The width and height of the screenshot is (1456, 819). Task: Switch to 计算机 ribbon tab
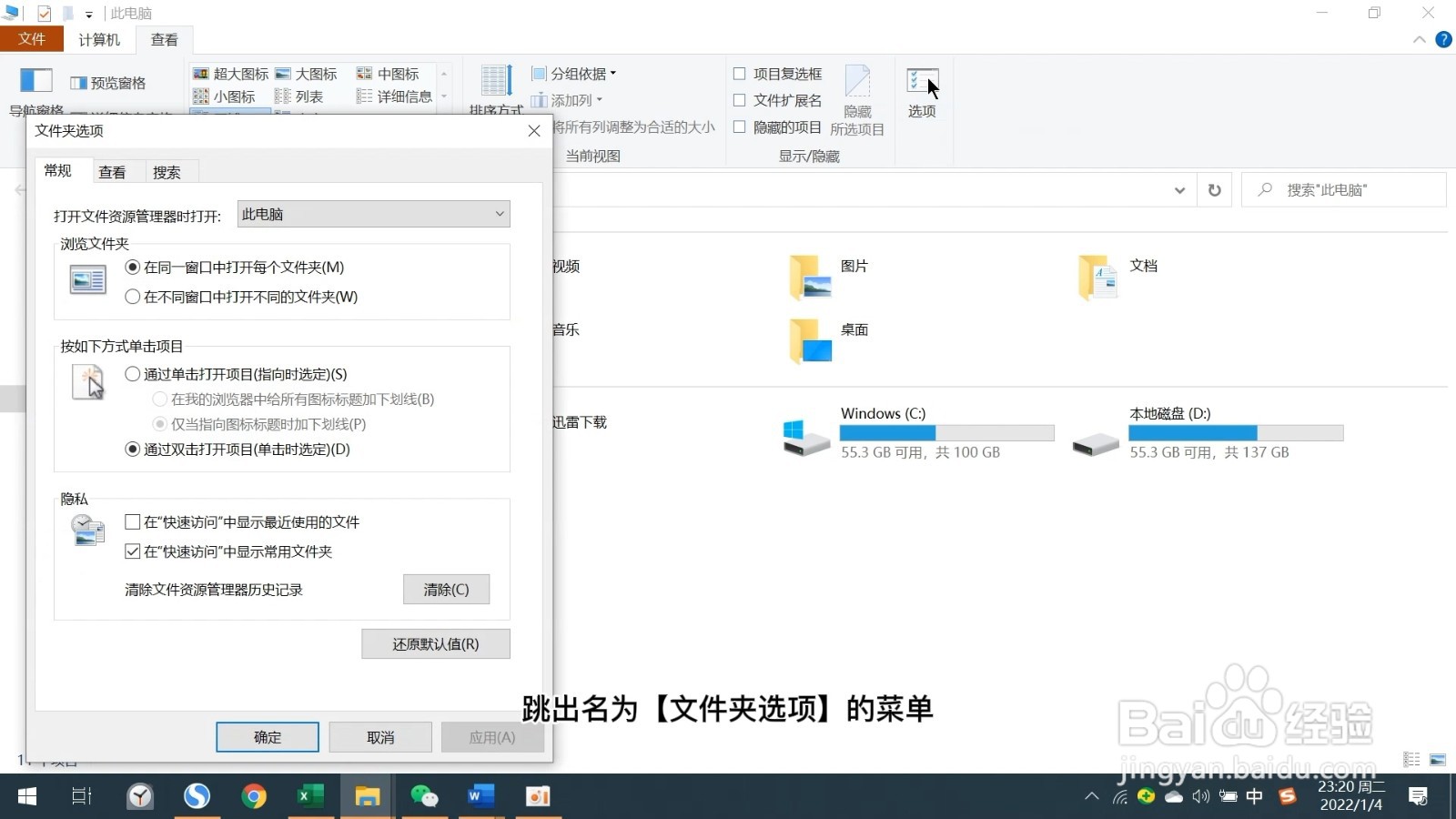click(99, 39)
